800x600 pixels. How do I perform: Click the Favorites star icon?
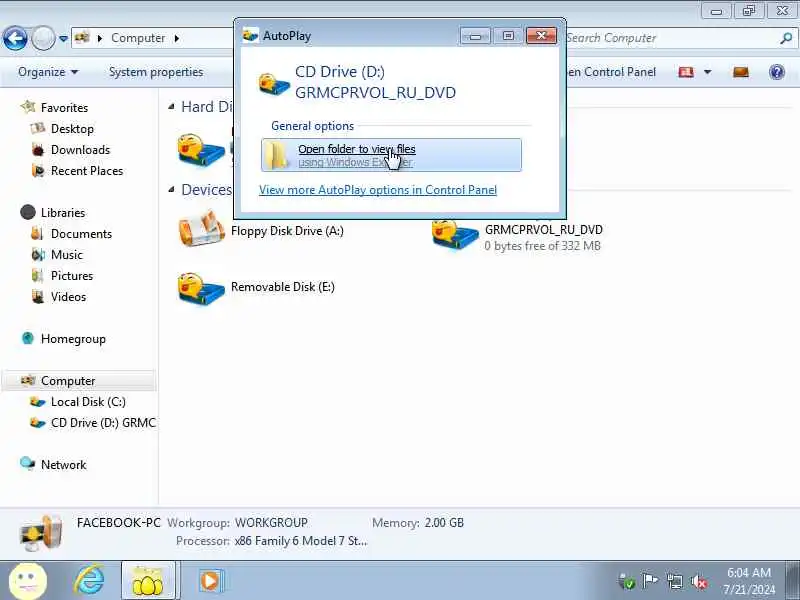(28, 107)
